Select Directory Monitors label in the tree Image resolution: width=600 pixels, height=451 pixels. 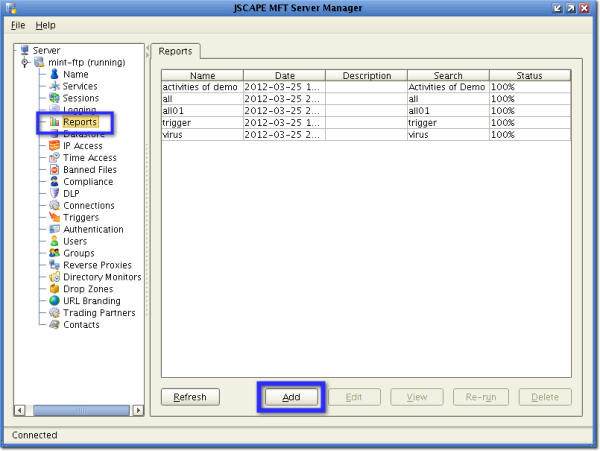tap(102, 277)
